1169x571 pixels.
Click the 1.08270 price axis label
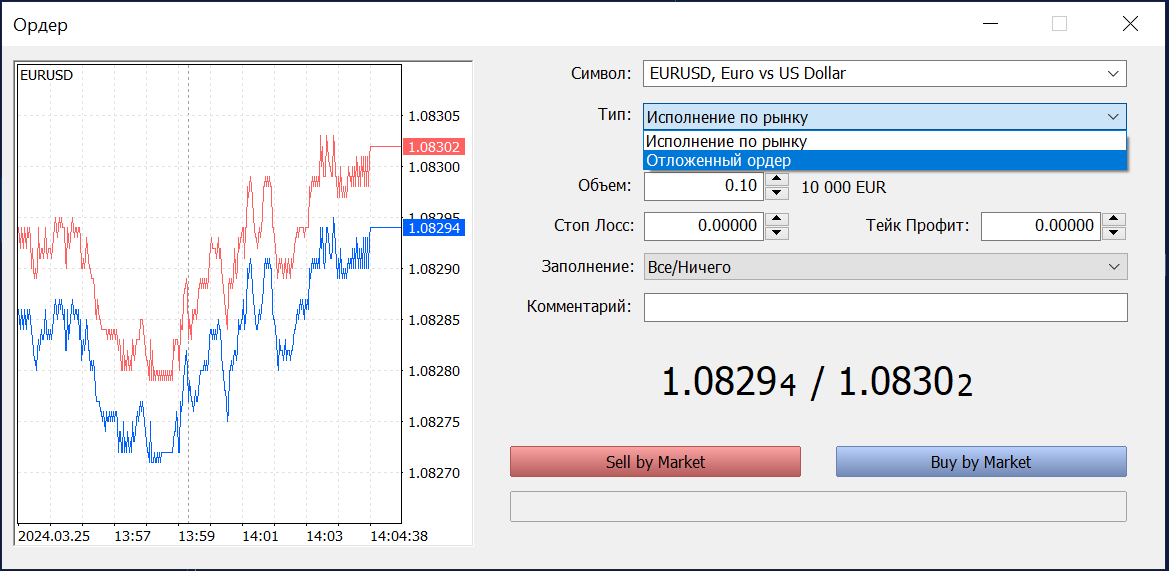tap(434, 473)
